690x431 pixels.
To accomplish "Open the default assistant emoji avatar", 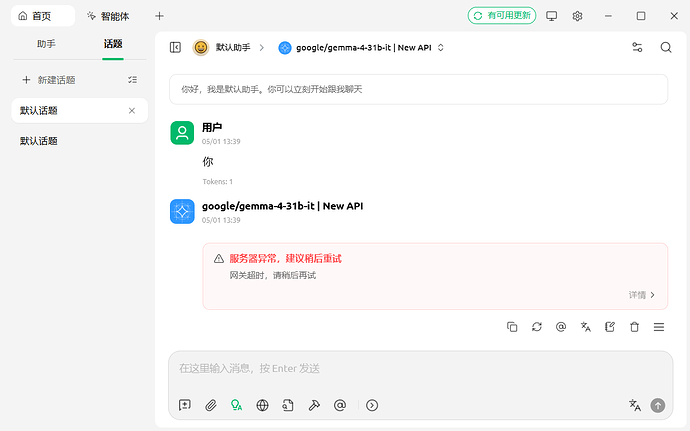I will pyautogui.click(x=201, y=47).
